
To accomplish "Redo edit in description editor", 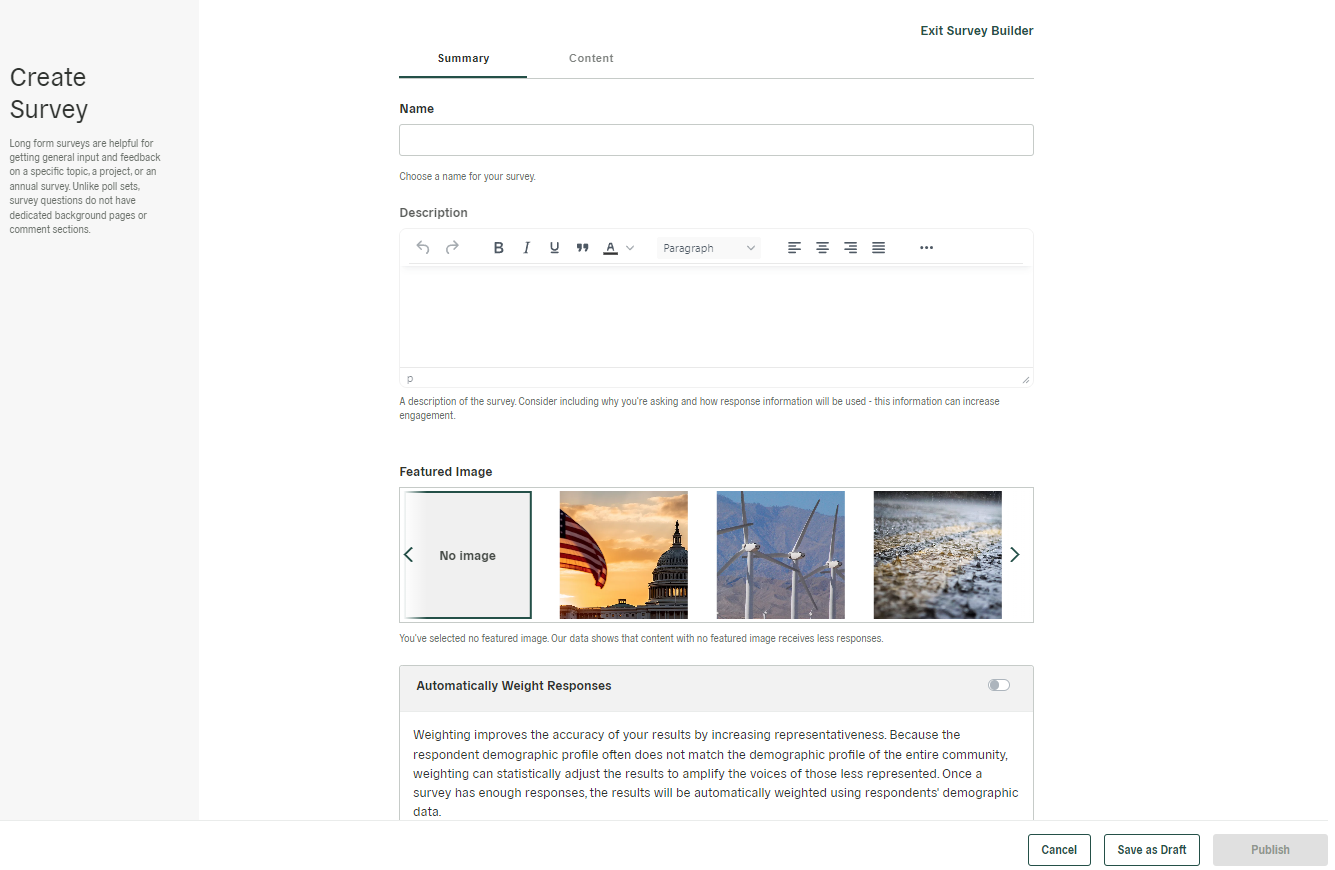I will (x=452, y=248).
